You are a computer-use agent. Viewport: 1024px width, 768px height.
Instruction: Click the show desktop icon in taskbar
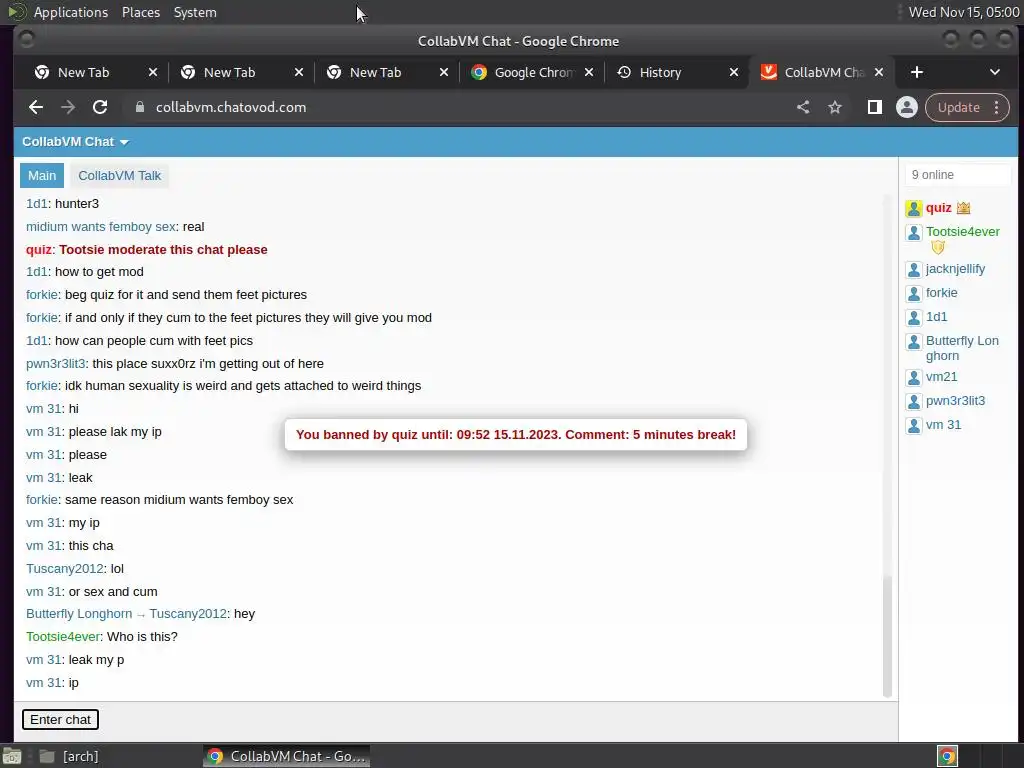(x=12, y=756)
